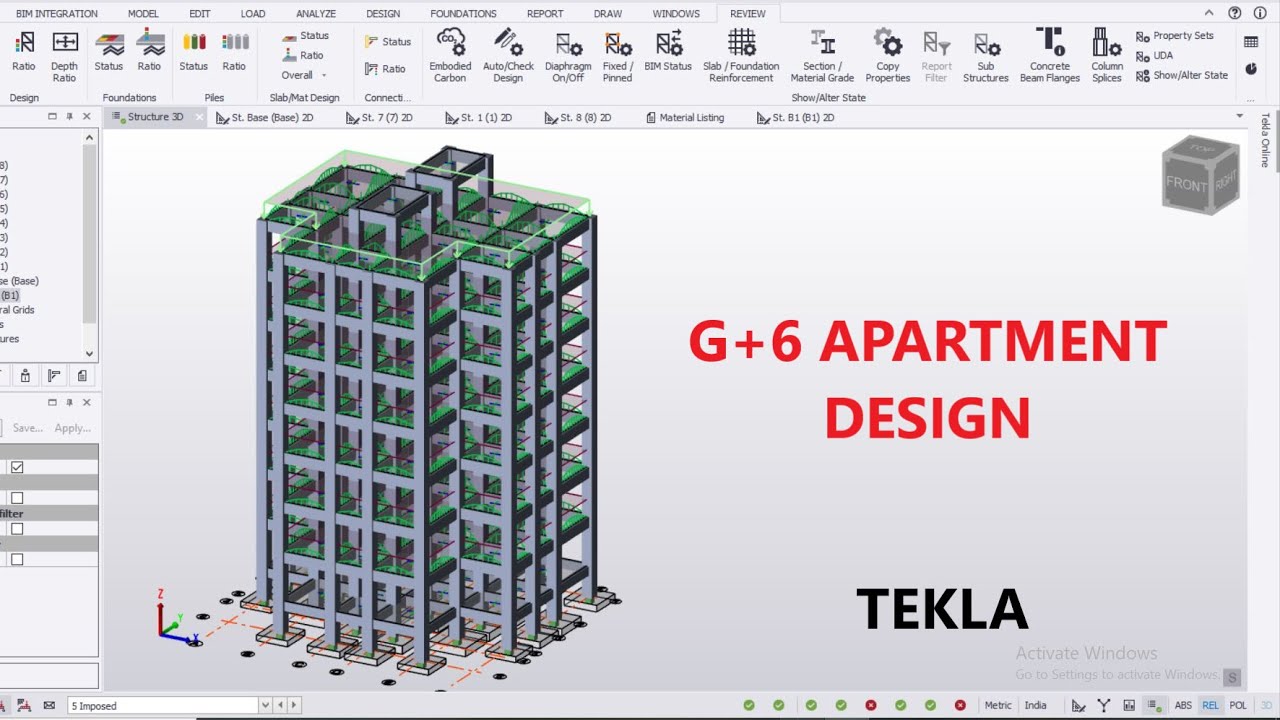Select Slab / Foundation Reinforcement tool
The height and width of the screenshot is (720, 1280).
pos(741,56)
